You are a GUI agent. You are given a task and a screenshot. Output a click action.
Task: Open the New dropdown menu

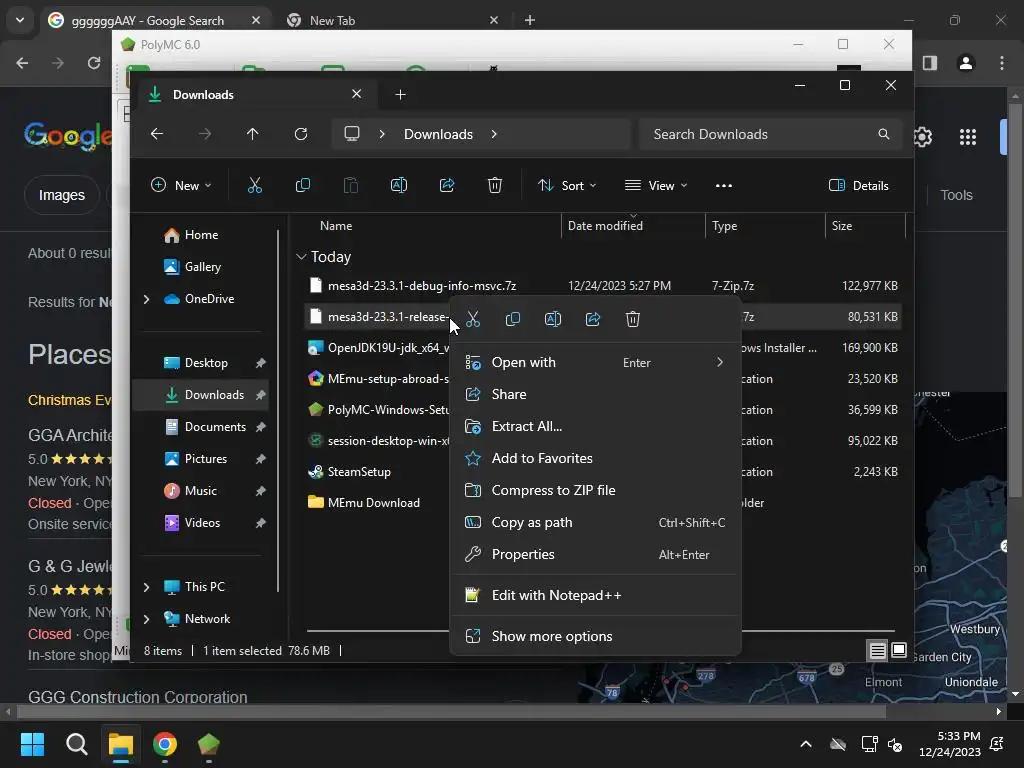181,185
